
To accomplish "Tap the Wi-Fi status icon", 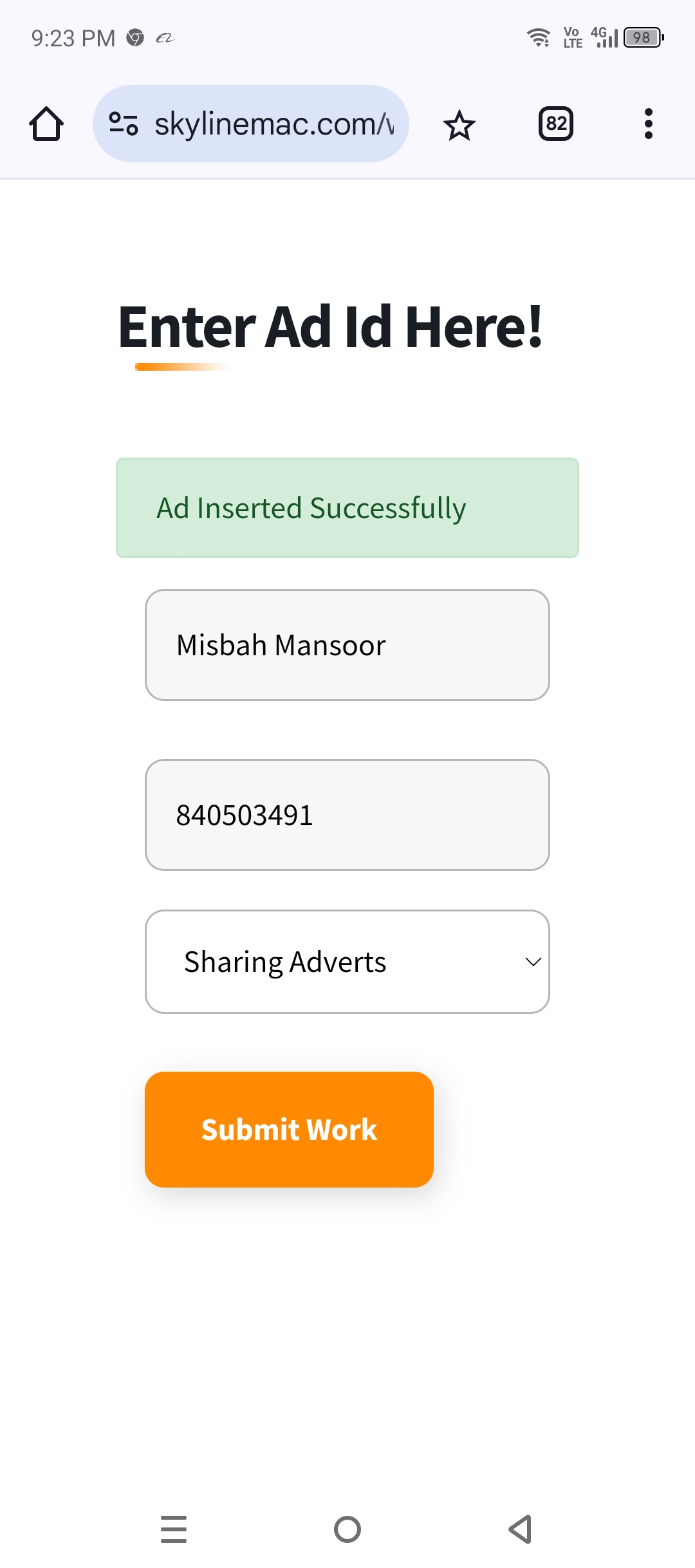I will [x=539, y=37].
